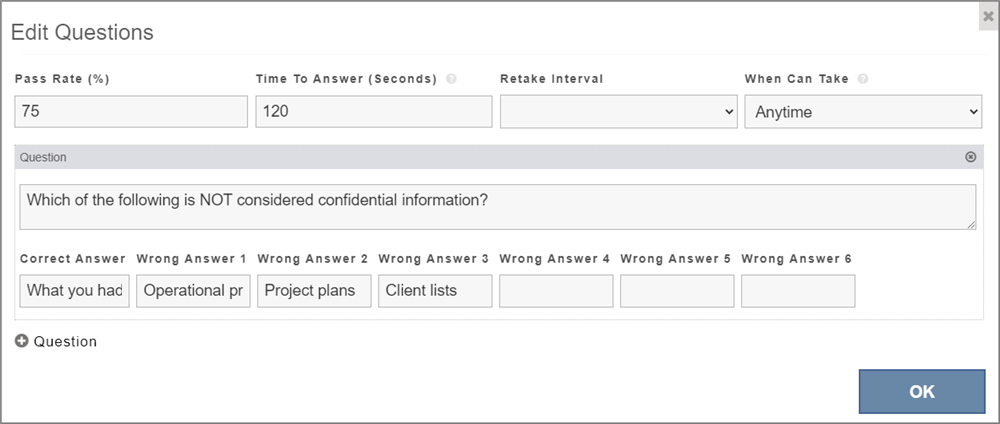Confirm changes with the OK button

(x=922, y=391)
